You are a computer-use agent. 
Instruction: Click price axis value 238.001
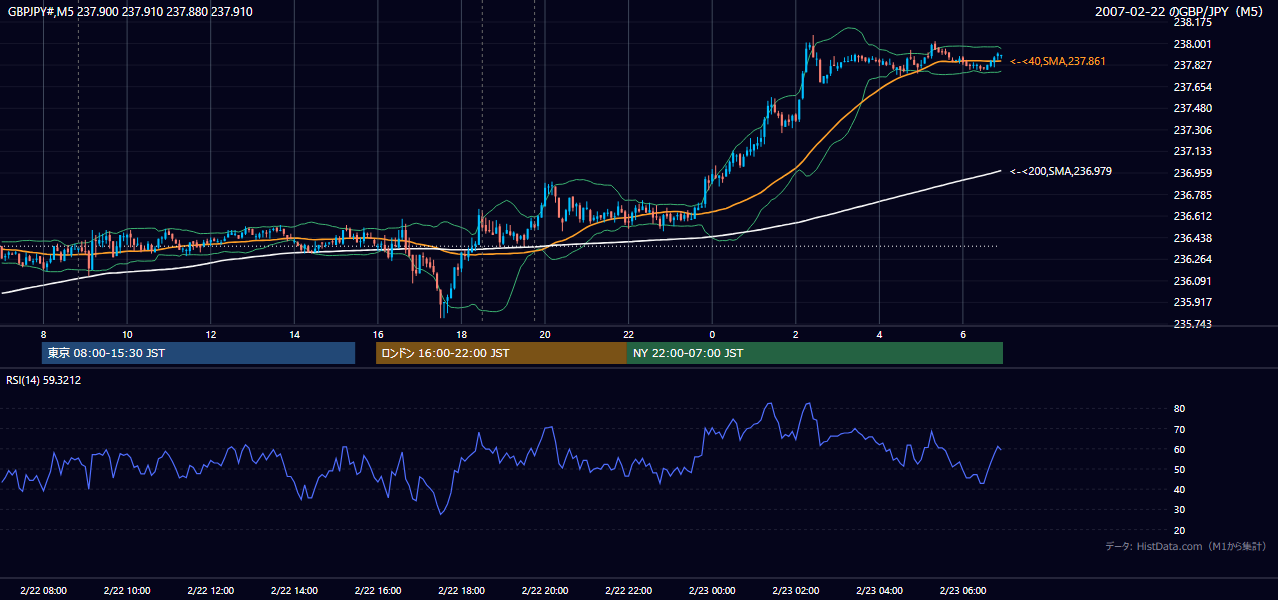click(x=1193, y=44)
